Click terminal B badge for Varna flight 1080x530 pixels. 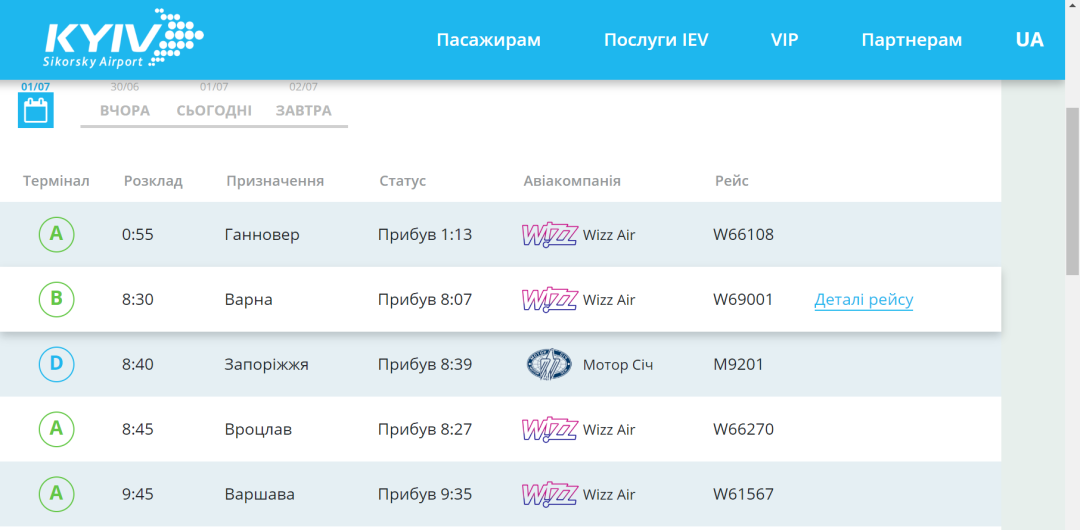pyautogui.click(x=56, y=300)
